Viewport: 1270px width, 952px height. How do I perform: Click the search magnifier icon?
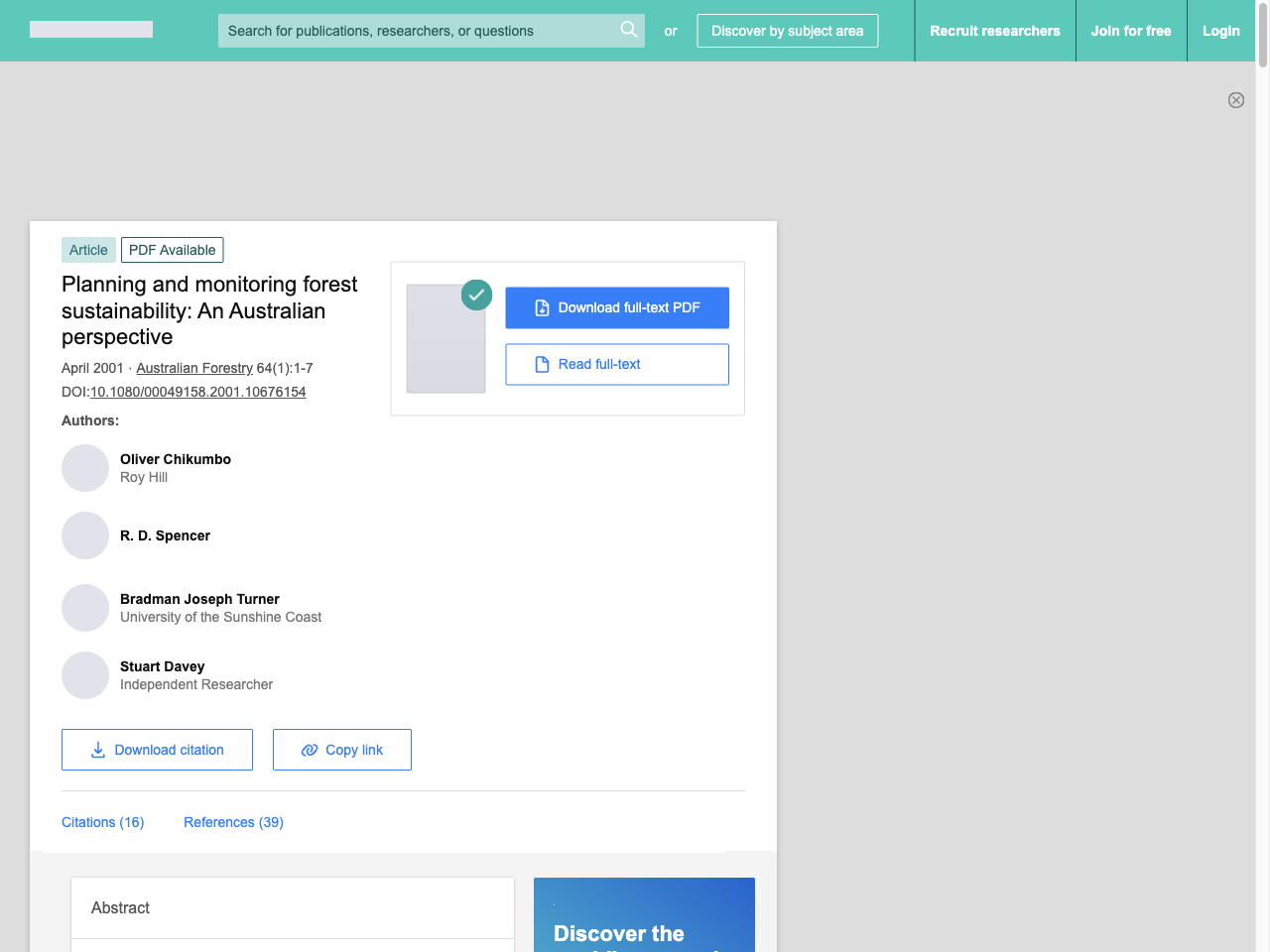click(x=628, y=30)
